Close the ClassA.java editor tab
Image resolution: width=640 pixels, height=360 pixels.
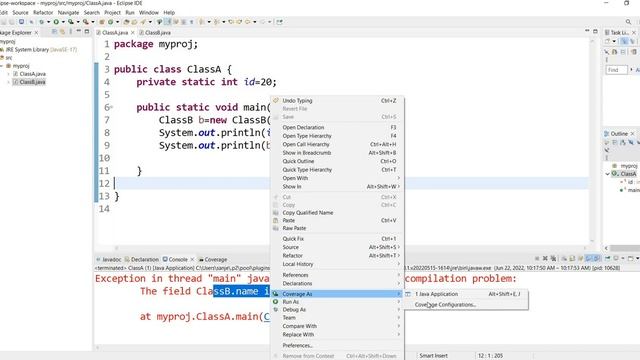tap(133, 32)
